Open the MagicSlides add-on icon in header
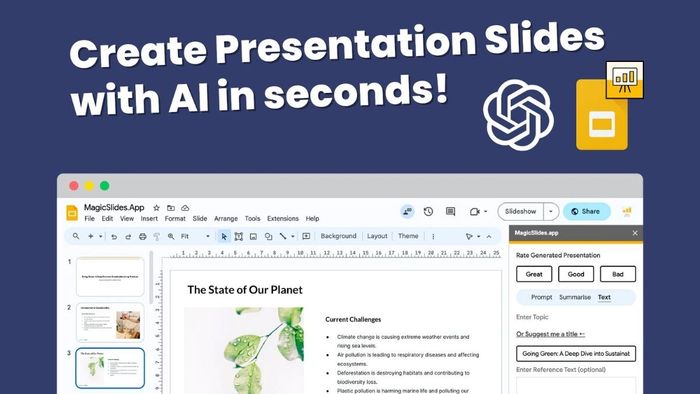The image size is (700, 394). (x=627, y=212)
